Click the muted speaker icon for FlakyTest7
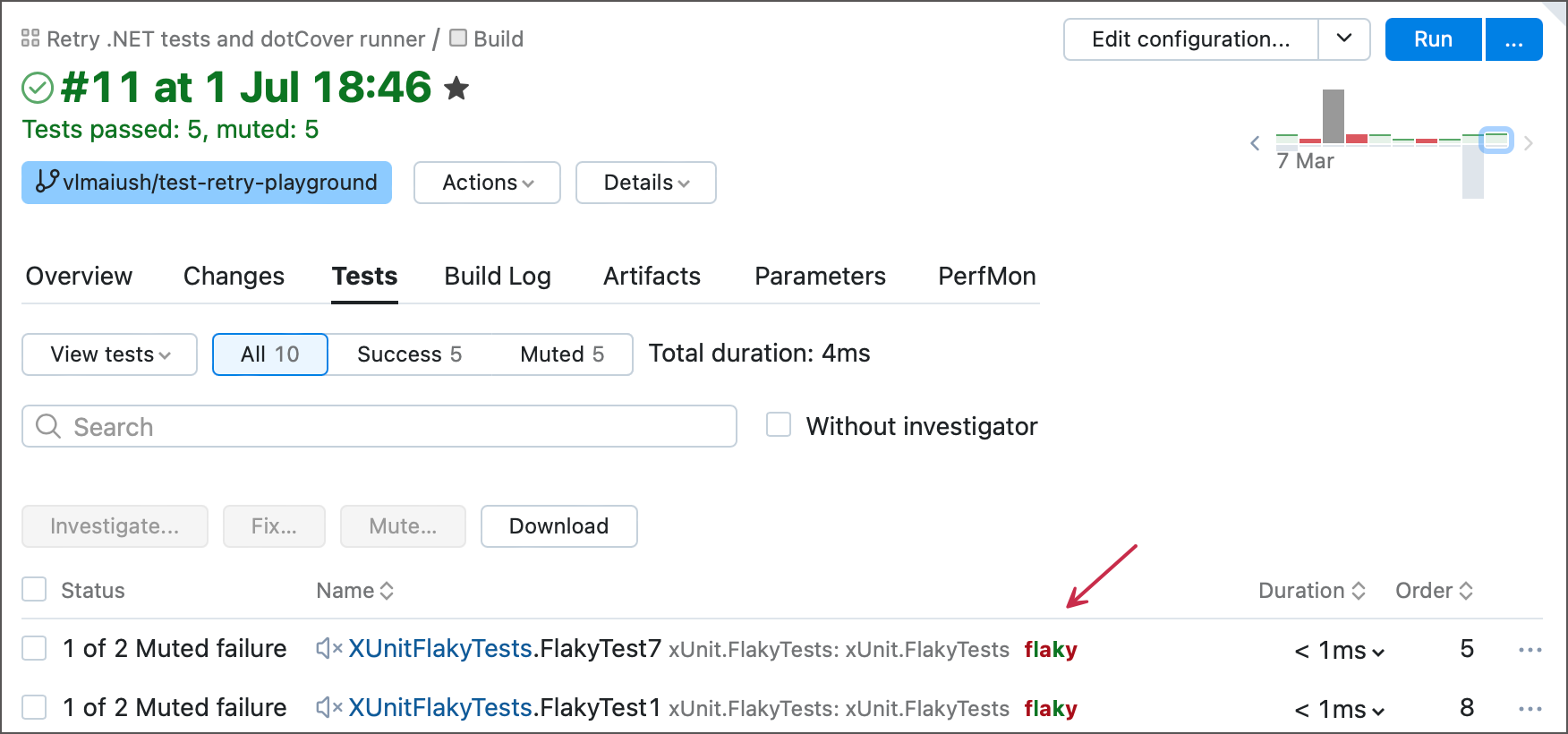The width and height of the screenshot is (1568, 734). tap(328, 649)
